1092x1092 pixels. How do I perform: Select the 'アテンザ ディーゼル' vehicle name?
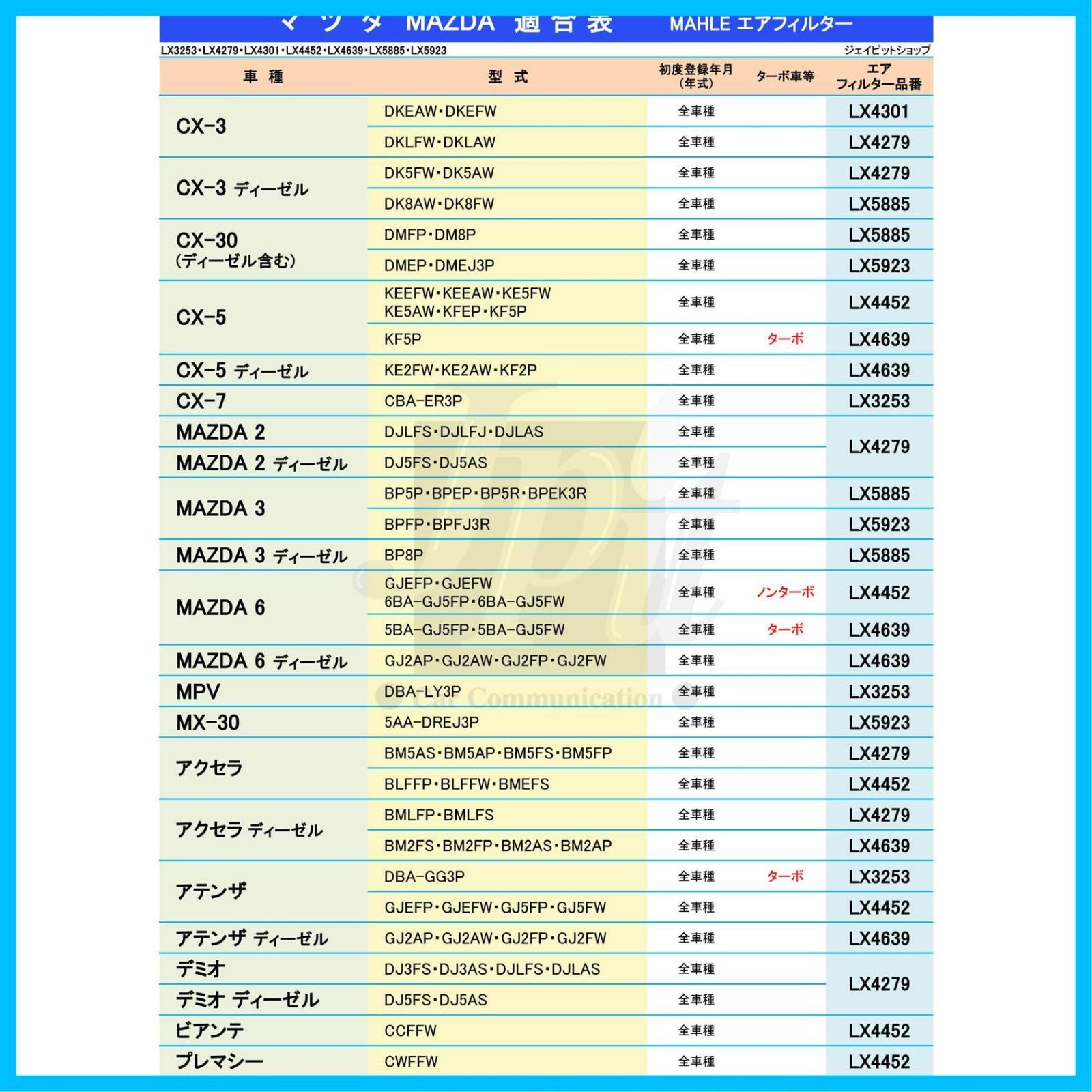click(x=252, y=938)
